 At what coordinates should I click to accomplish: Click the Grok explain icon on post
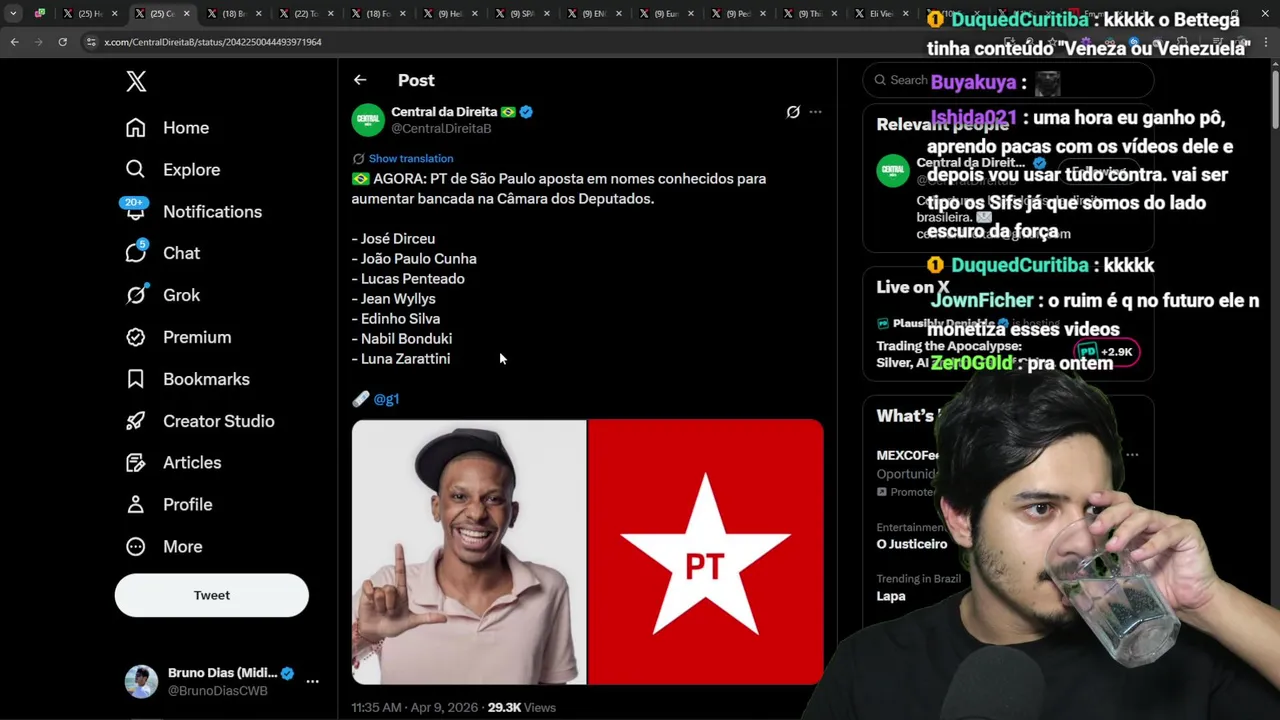click(x=793, y=112)
